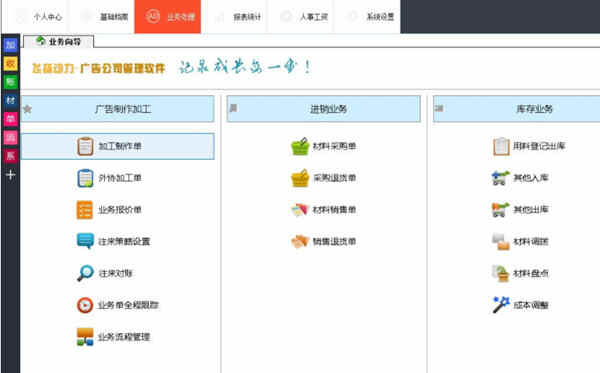Click the 库存业务 section header
Screen dimensions: 600x373
(517, 109)
